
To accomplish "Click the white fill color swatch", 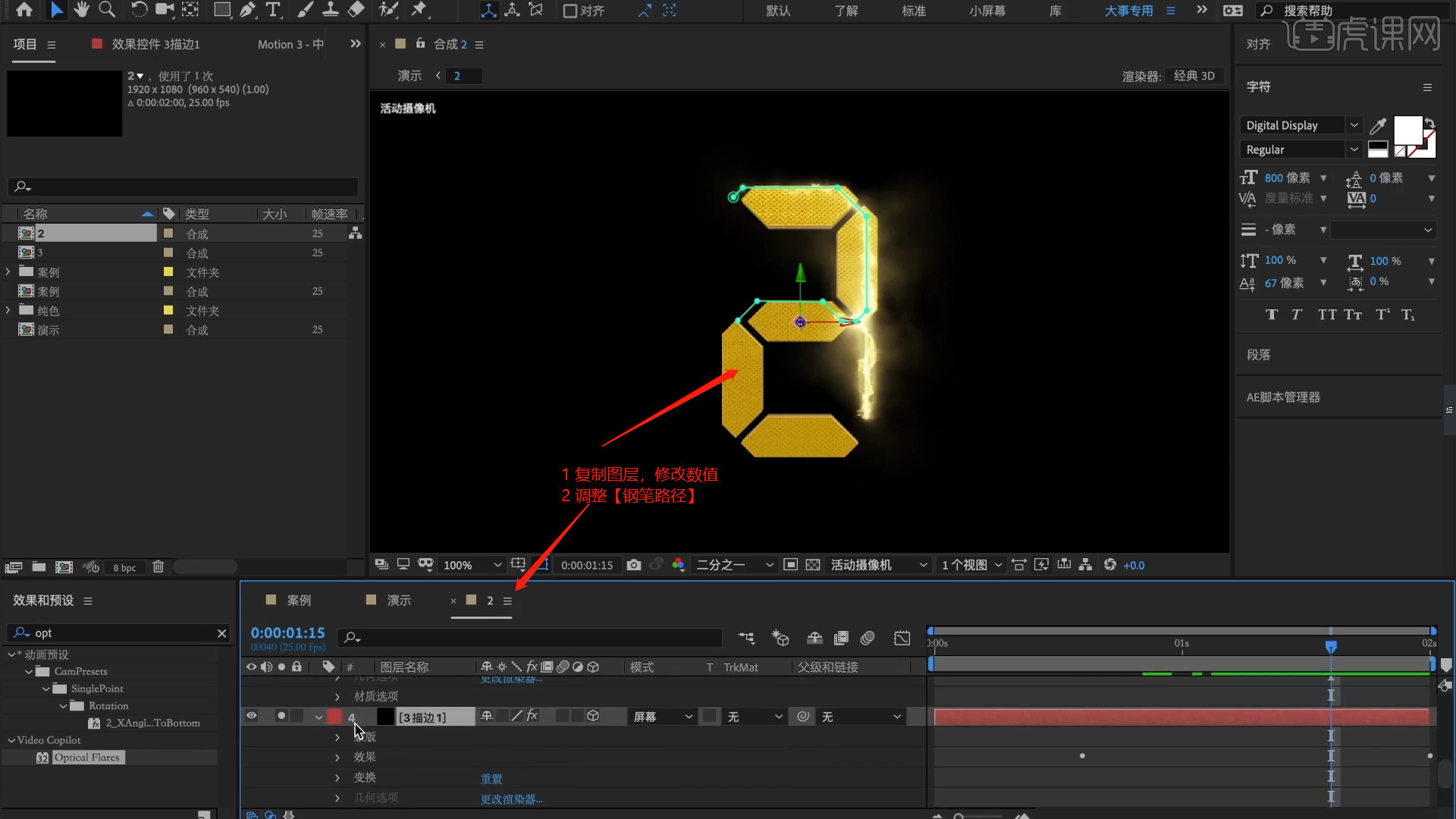I will tap(1407, 130).
